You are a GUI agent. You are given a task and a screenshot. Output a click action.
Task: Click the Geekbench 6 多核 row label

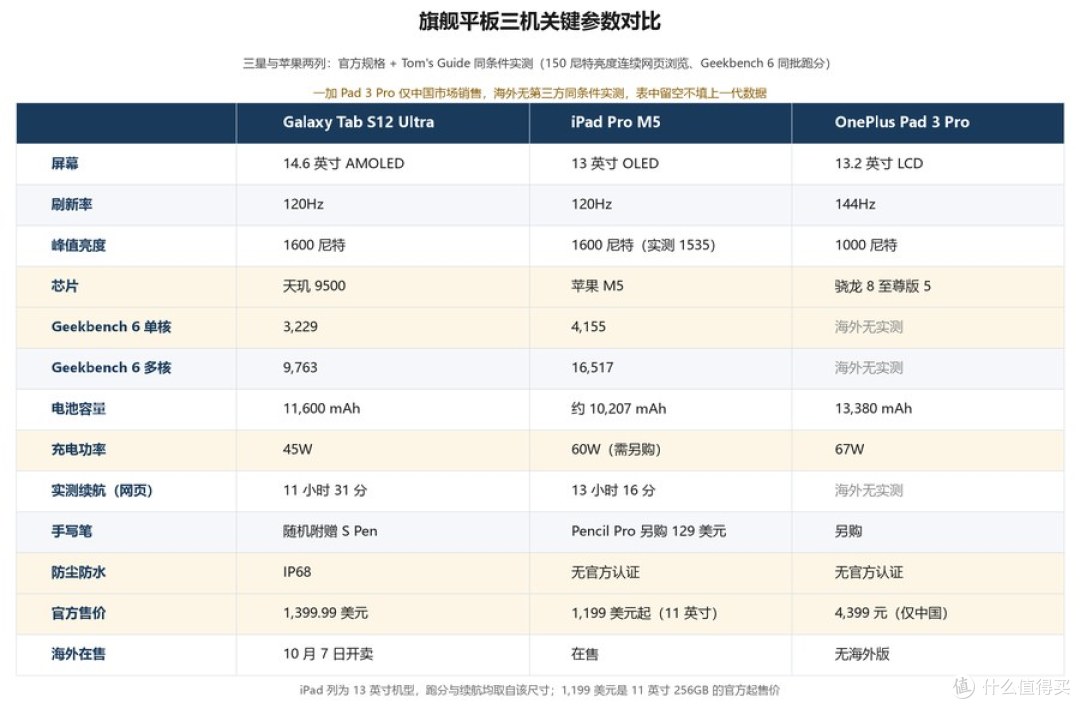(111, 368)
